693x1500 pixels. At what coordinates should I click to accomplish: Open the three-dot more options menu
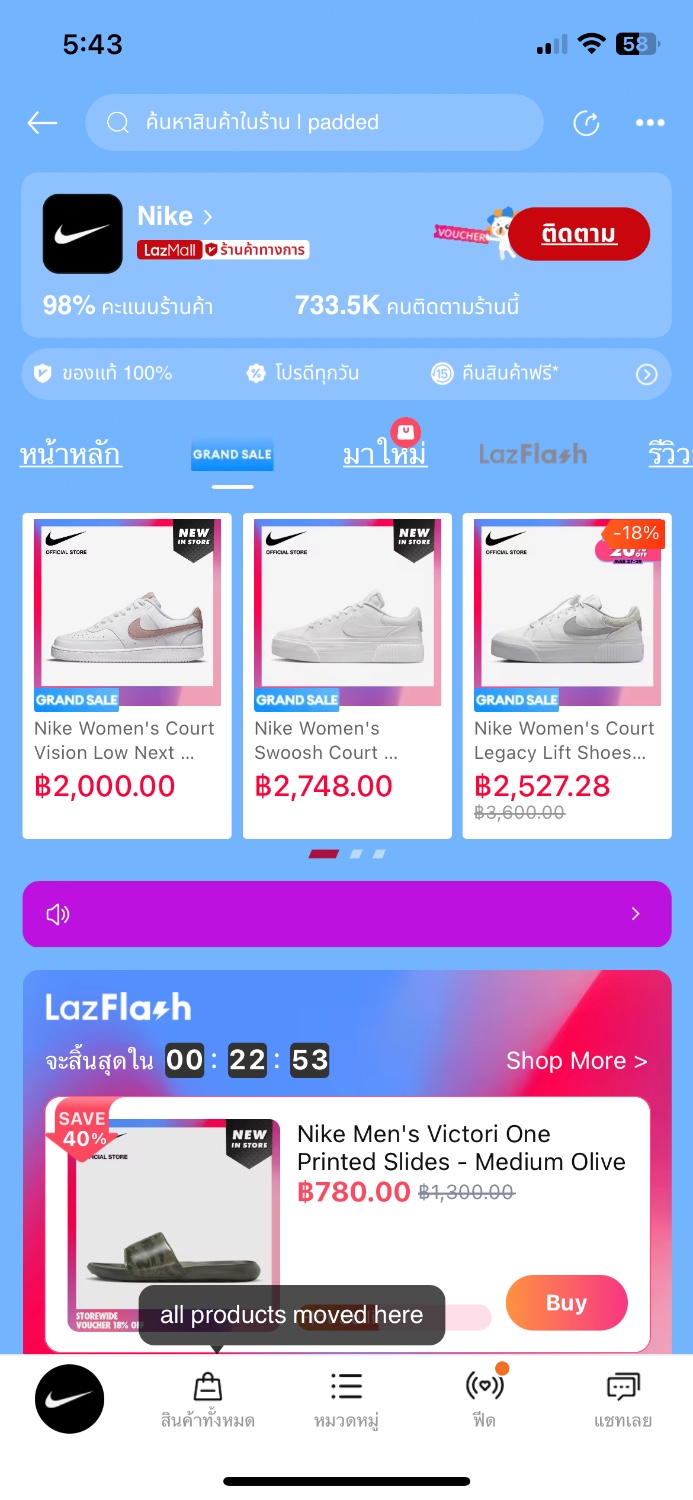point(650,123)
